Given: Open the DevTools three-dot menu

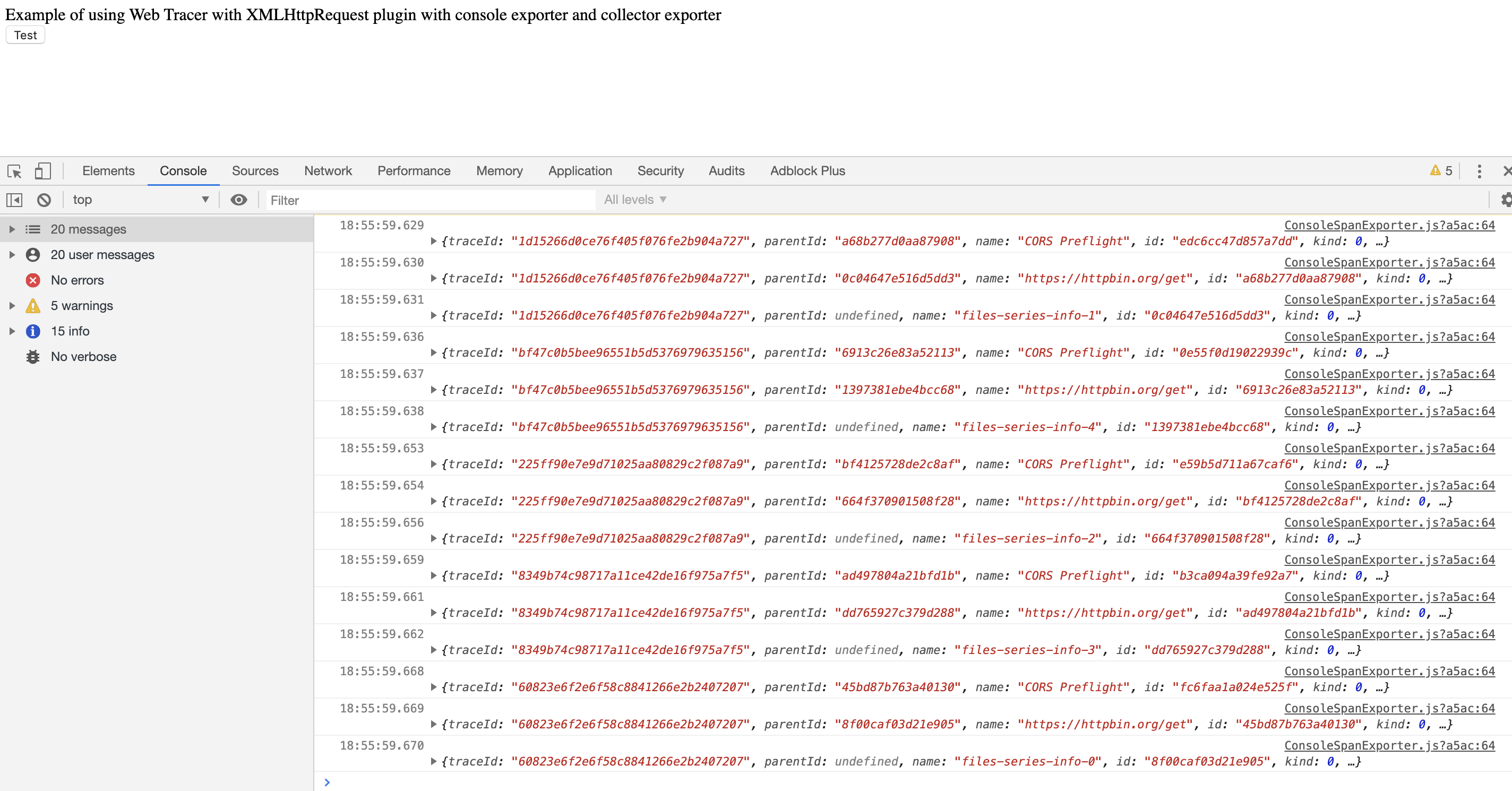Looking at the screenshot, I should (1479, 171).
